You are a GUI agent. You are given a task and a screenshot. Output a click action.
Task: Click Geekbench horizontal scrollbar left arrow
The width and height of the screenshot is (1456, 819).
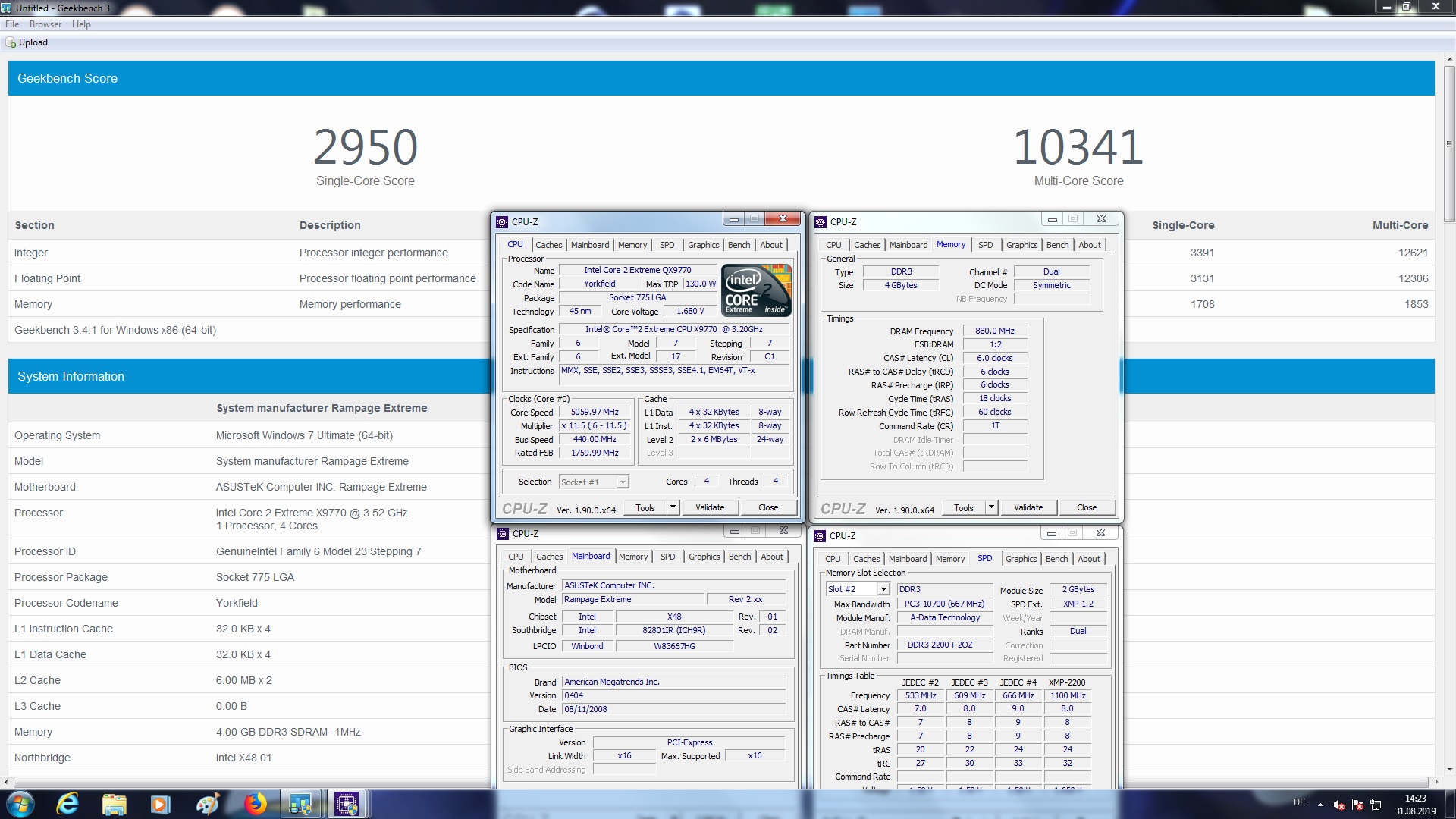(x=7, y=781)
